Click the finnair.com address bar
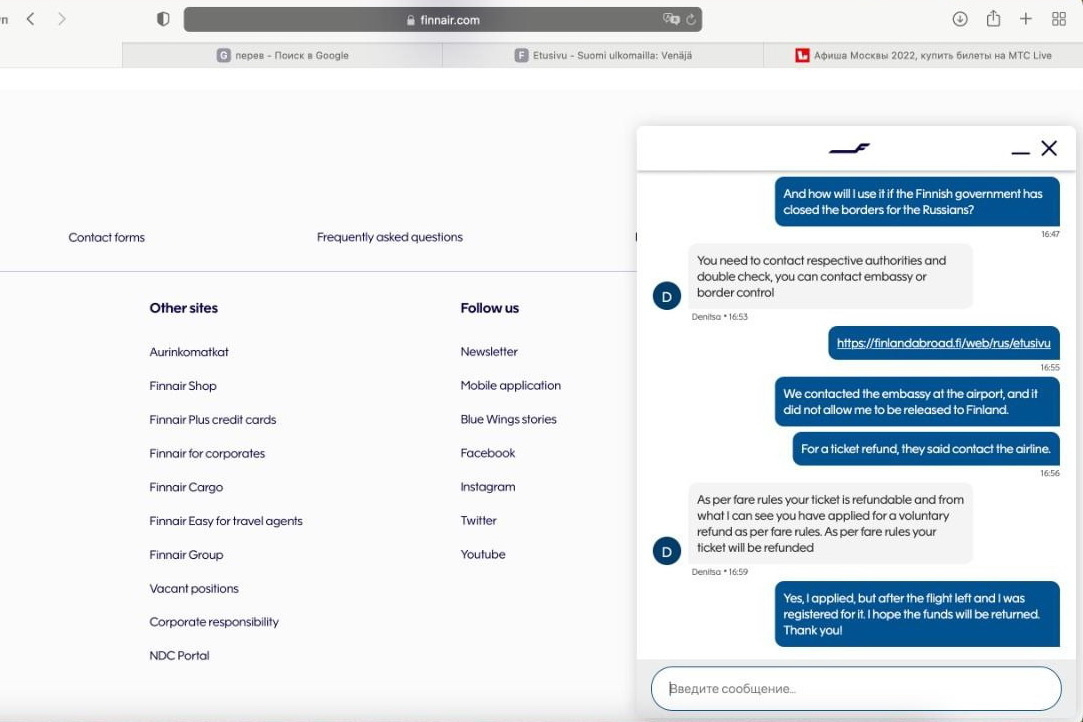Image resolution: width=1083 pixels, height=722 pixels. 443,19
